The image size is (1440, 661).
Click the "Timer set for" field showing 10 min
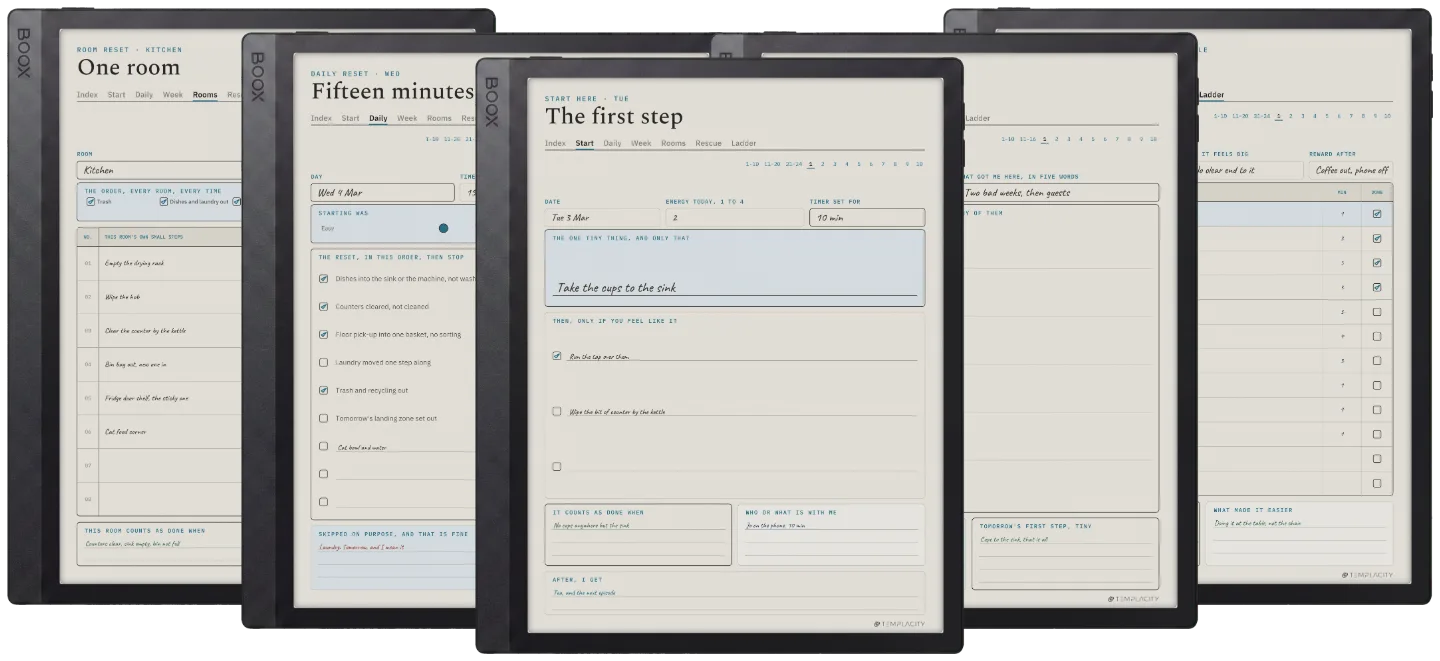[866, 217]
